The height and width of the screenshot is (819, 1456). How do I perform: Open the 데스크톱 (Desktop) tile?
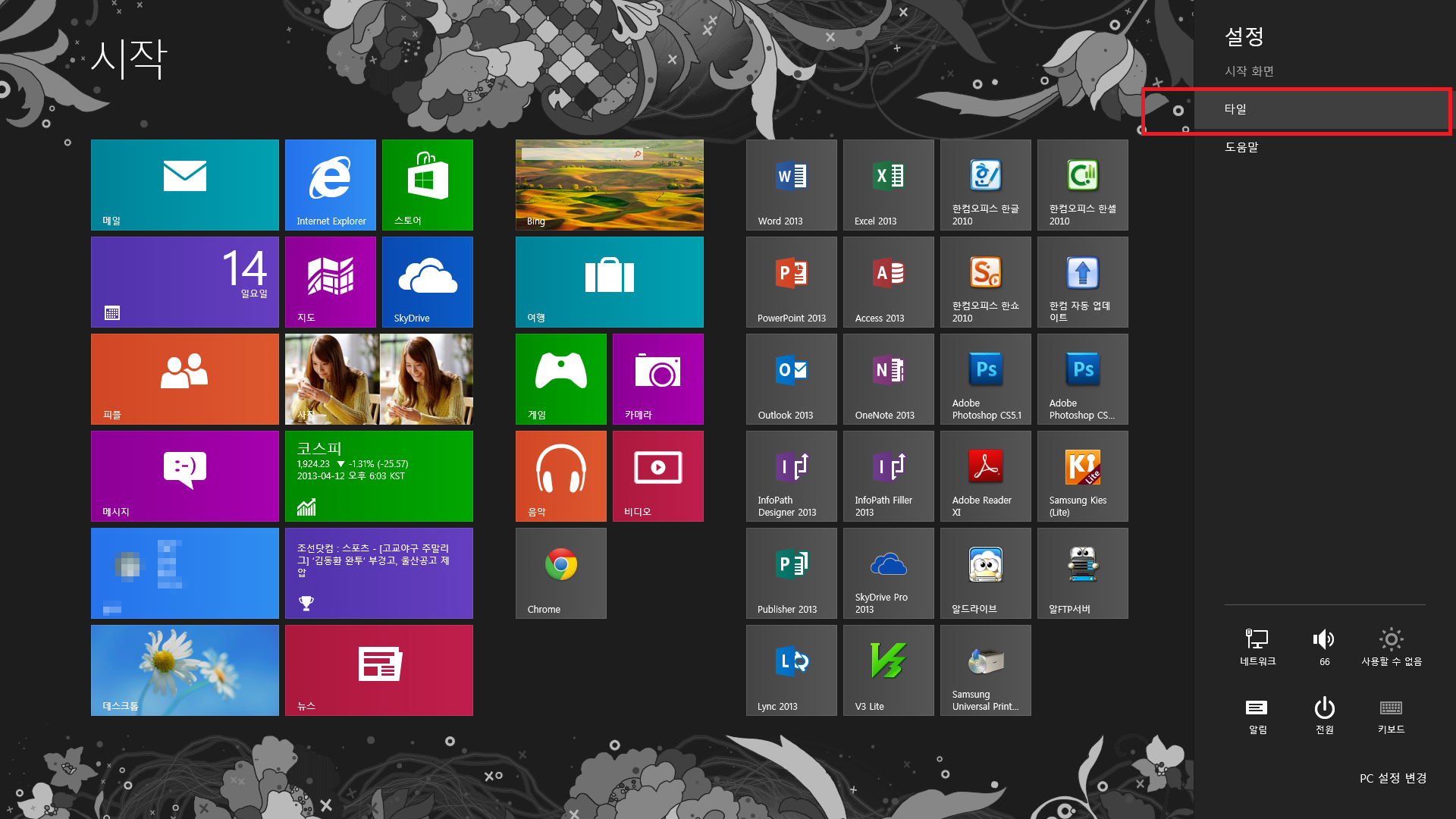[x=185, y=670]
